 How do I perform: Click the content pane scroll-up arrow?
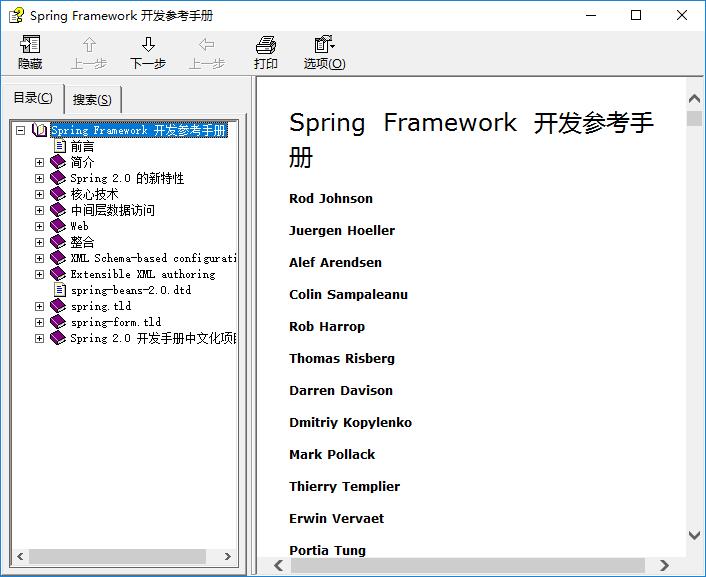(x=694, y=98)
